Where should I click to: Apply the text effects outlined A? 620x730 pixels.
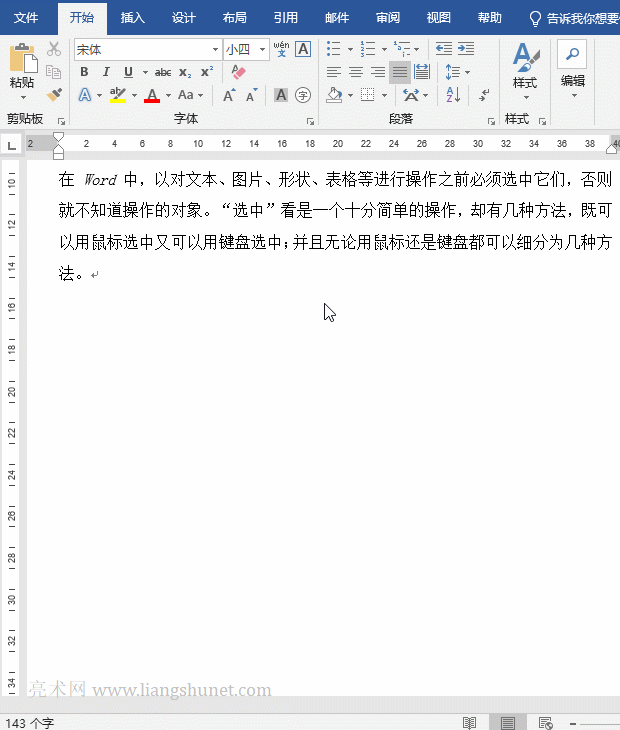(85, 95)
